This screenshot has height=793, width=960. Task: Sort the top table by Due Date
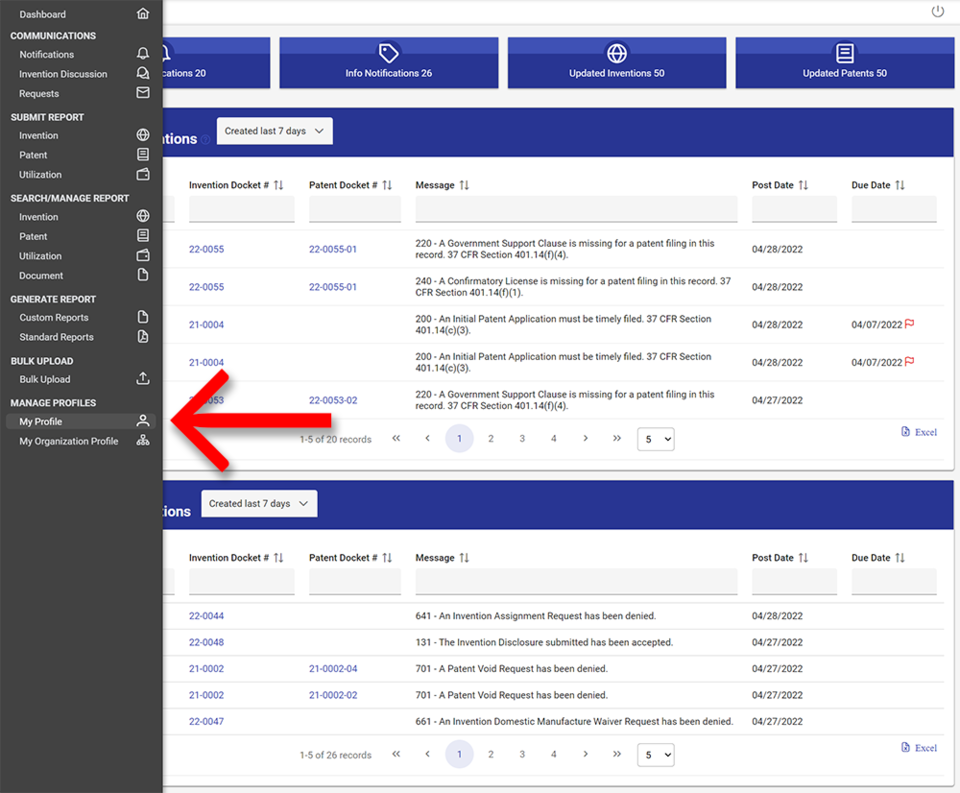[x=899, y=185]
